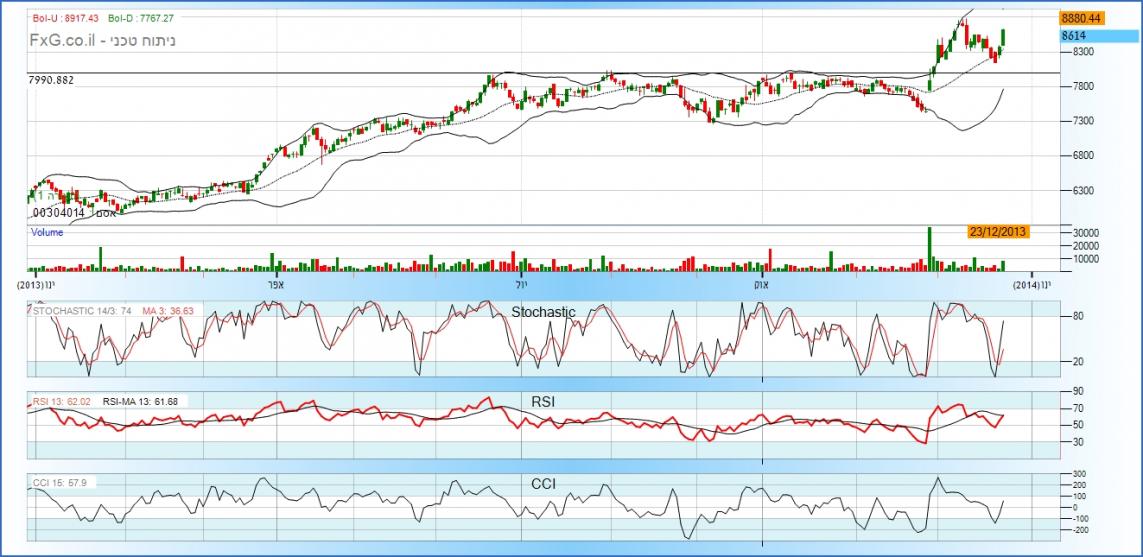Click the Stochastic panel title
This screenshot has height=557, width=1143.
[543, 312]
